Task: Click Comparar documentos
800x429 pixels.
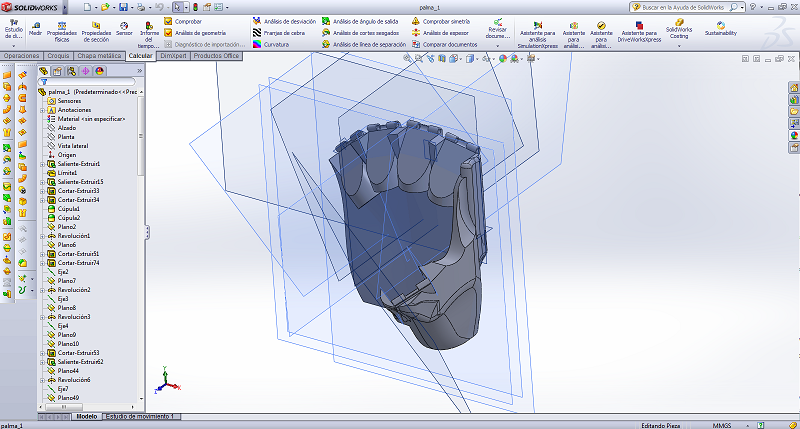Action: point(444,44)
